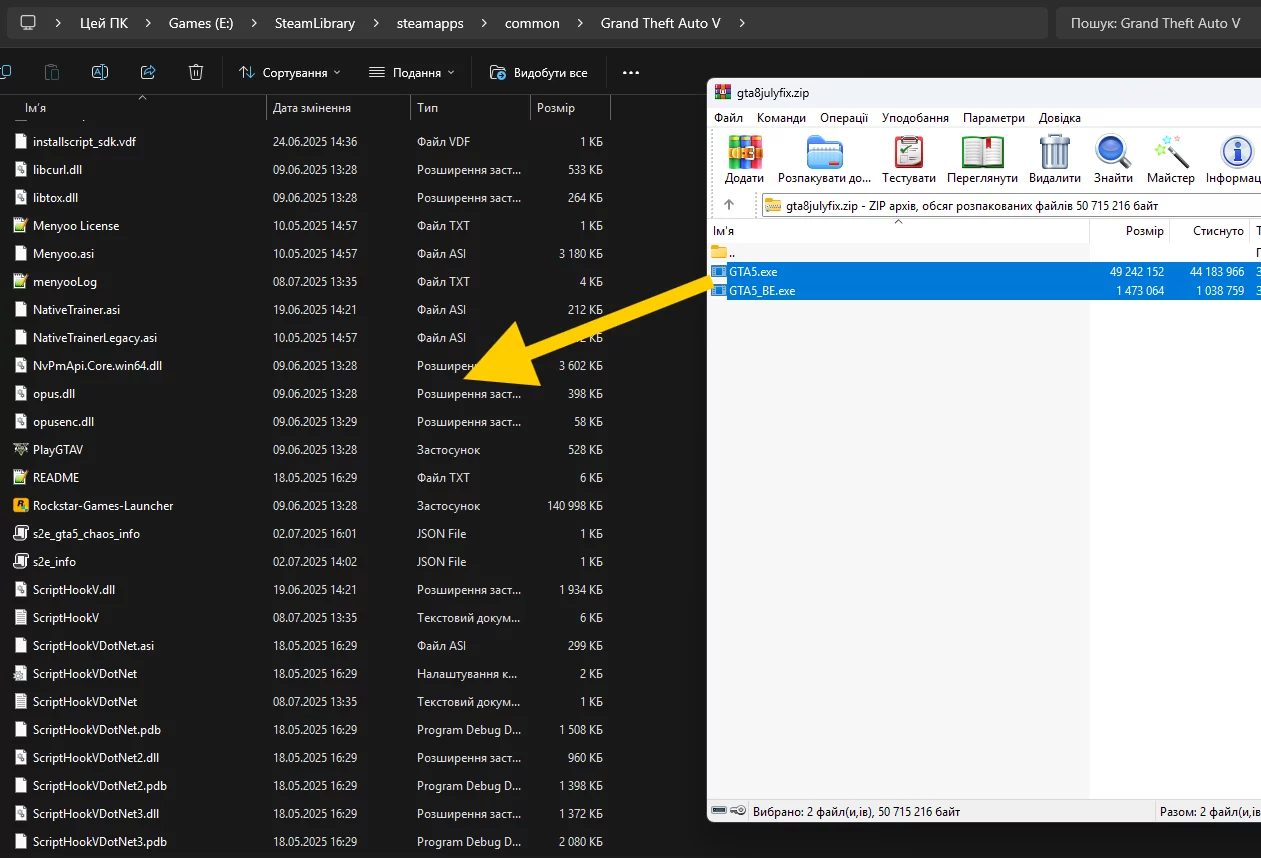Open WinRAR Уподобання menu
1261x858 pixels.
(915, 118)
